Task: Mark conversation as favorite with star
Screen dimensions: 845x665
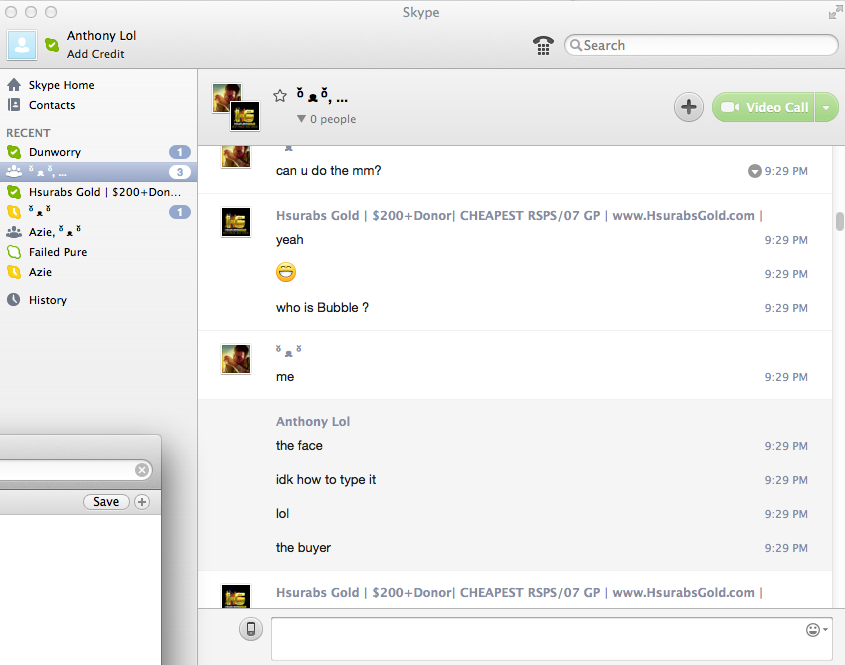Action: click(x=280, y=96)
